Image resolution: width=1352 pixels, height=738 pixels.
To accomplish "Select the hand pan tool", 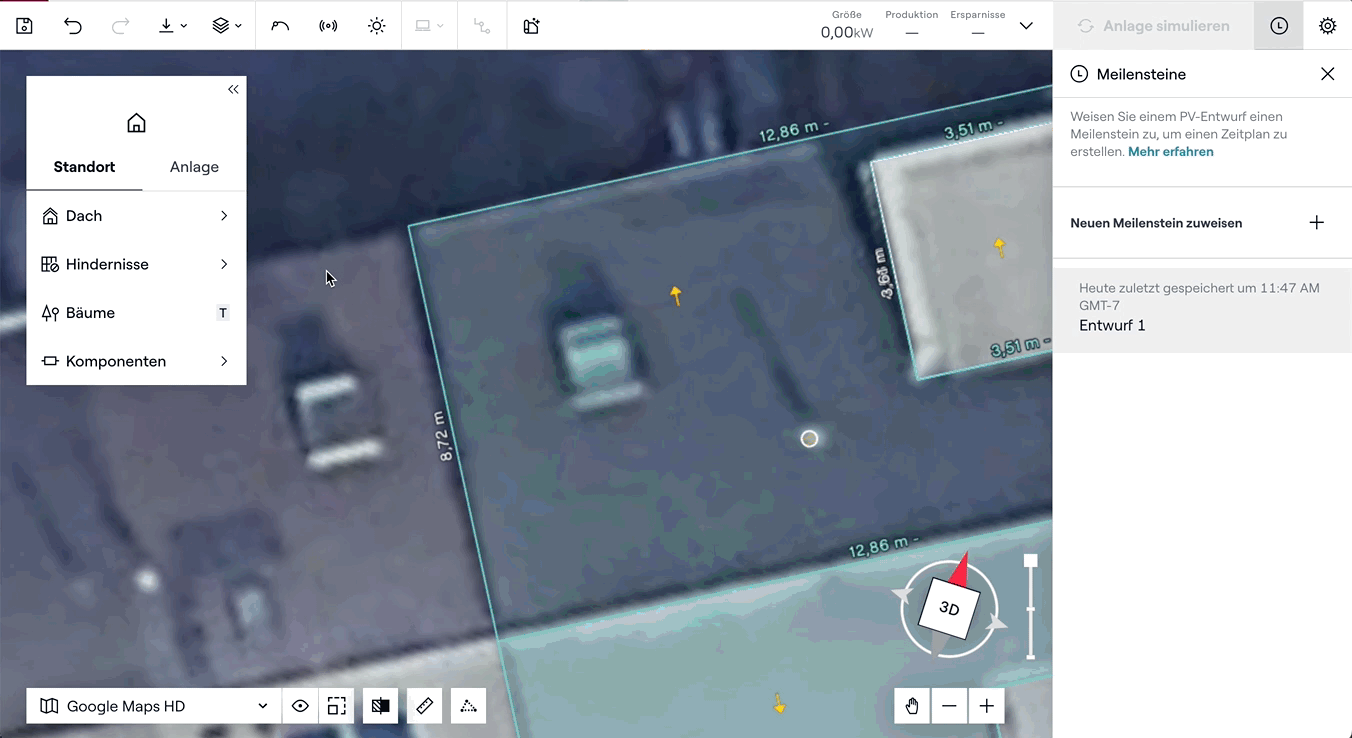I will (912, 706).
